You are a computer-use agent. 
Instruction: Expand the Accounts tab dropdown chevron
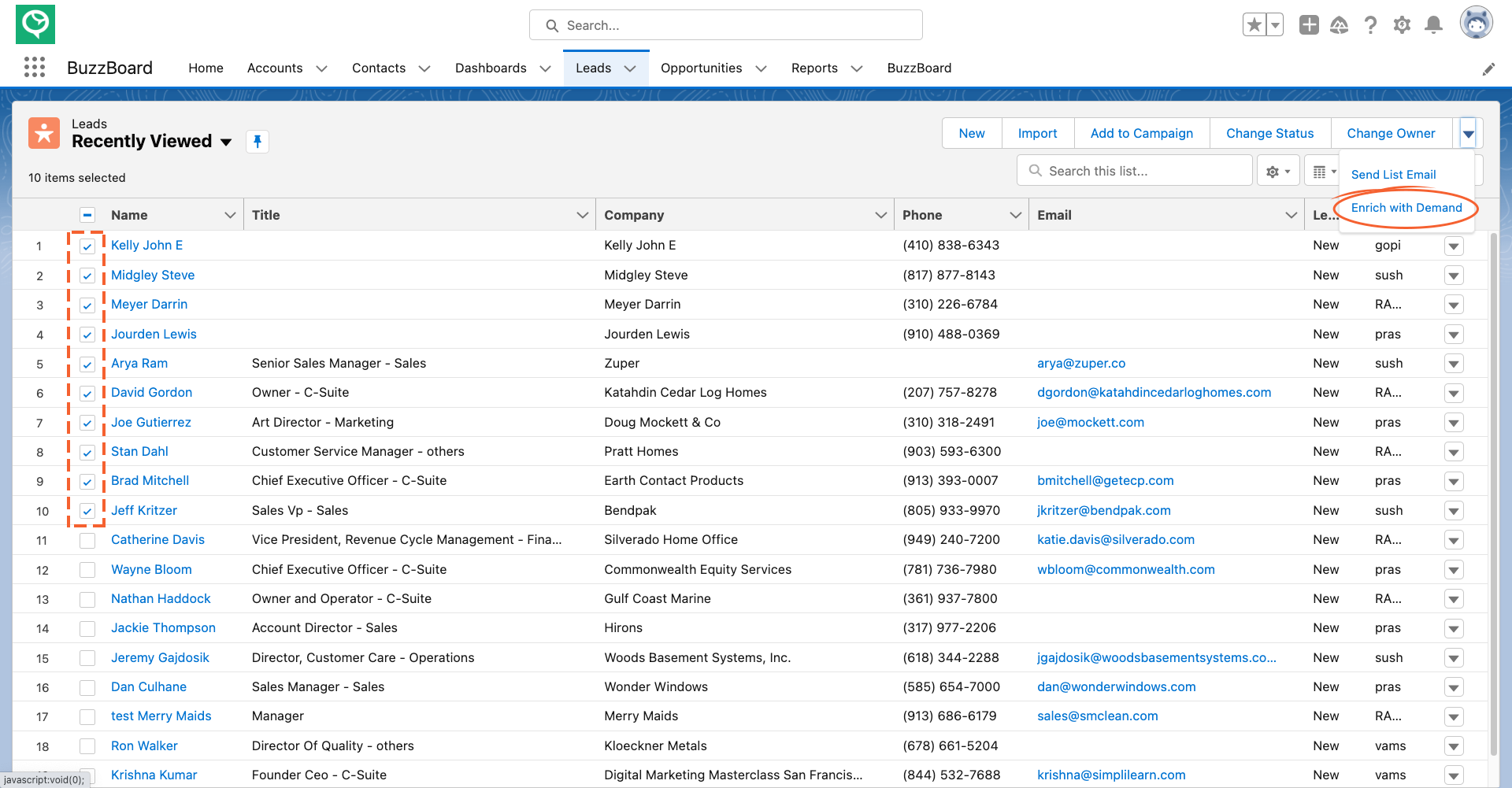click(x=321, y=68)
